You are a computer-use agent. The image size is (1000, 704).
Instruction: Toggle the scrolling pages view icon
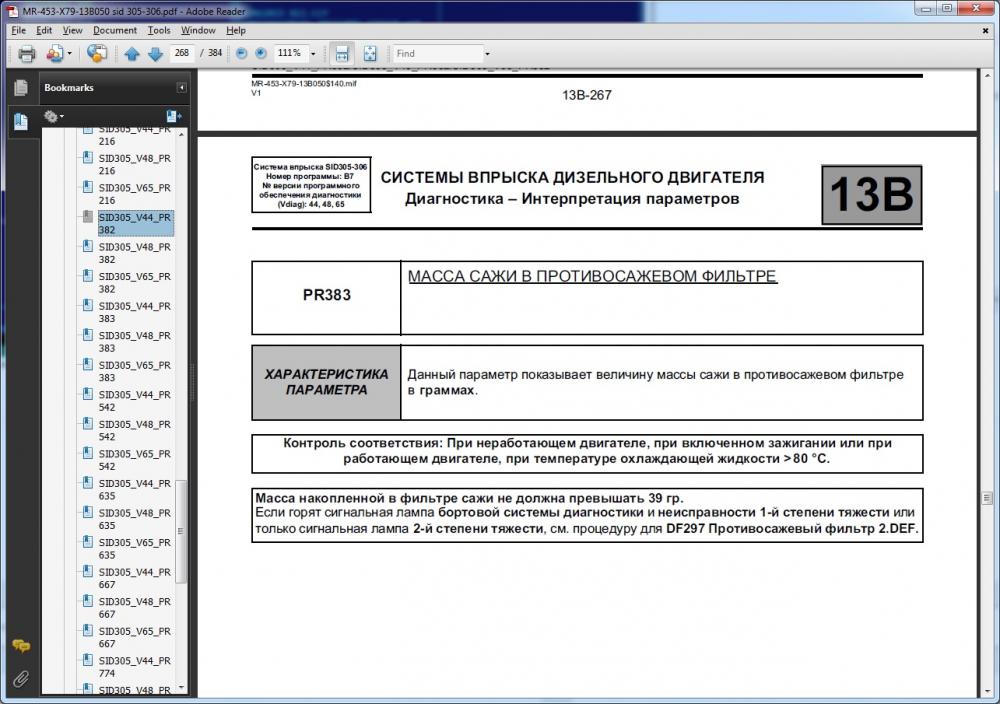342,54
